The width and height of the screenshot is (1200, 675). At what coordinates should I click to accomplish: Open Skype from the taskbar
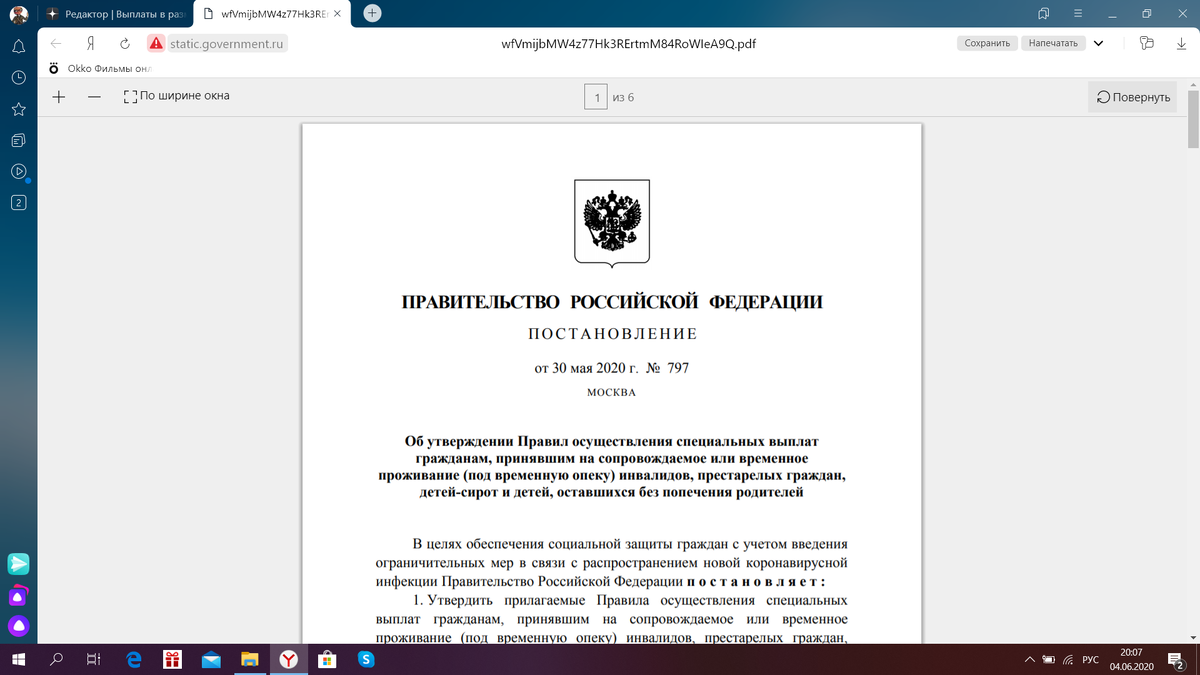(365, 659)
